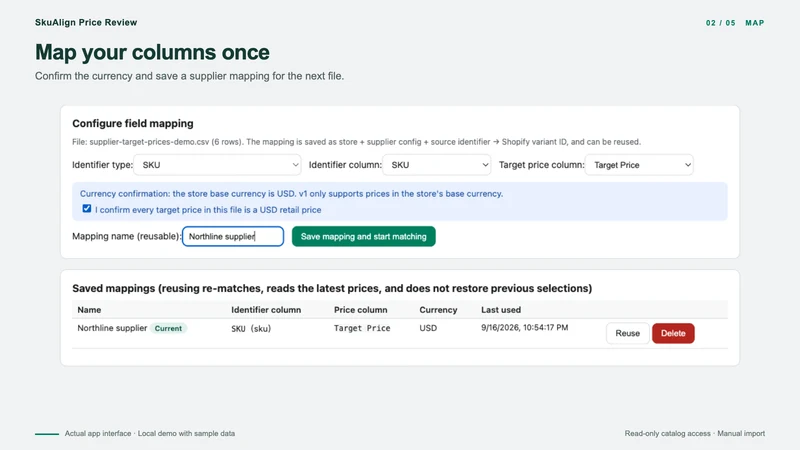Click the USD currency cell
Viewport: 800px width, 450px height.
click(x=428, y=328)
